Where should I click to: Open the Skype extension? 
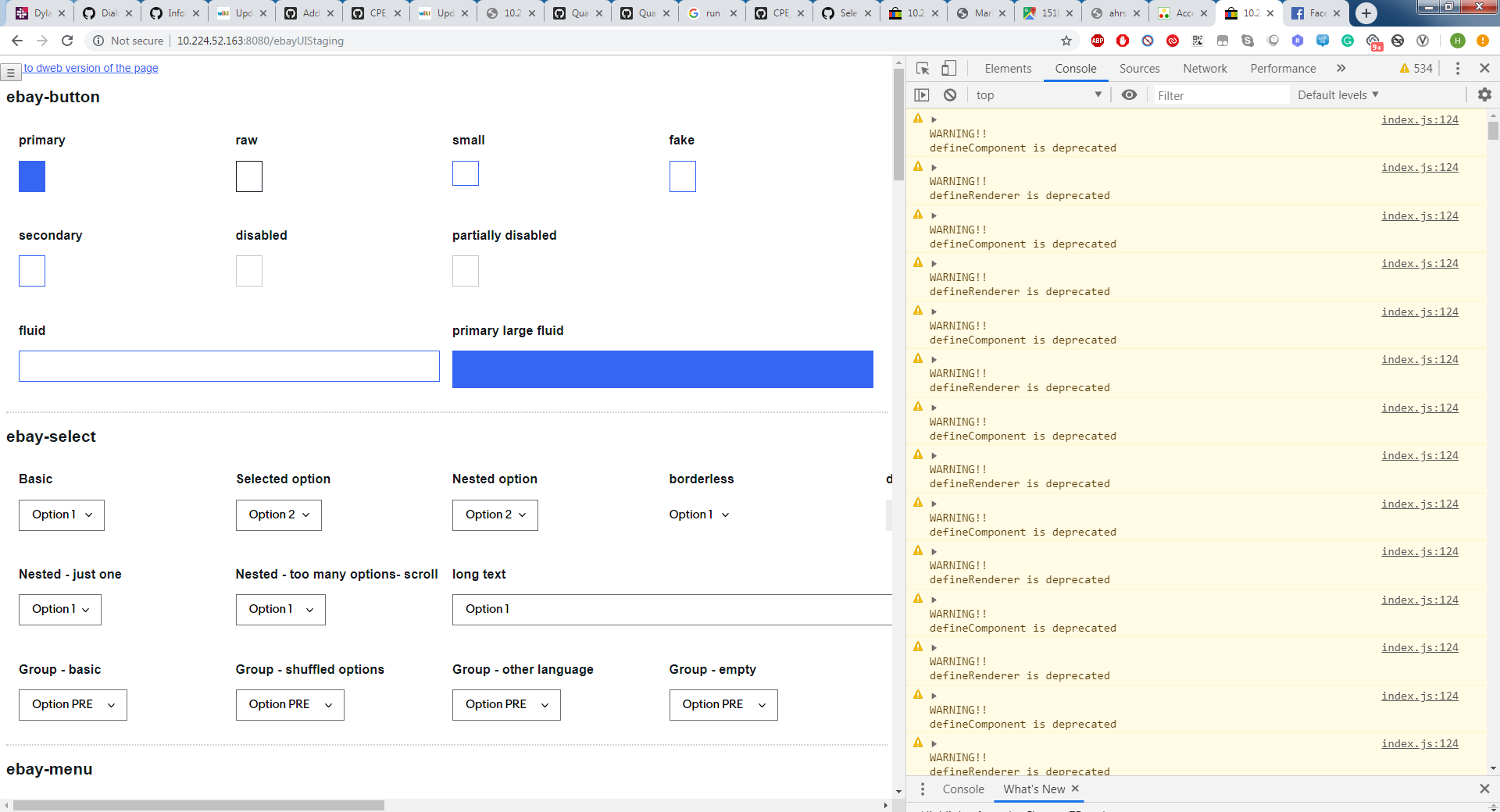click(1248, 41)
